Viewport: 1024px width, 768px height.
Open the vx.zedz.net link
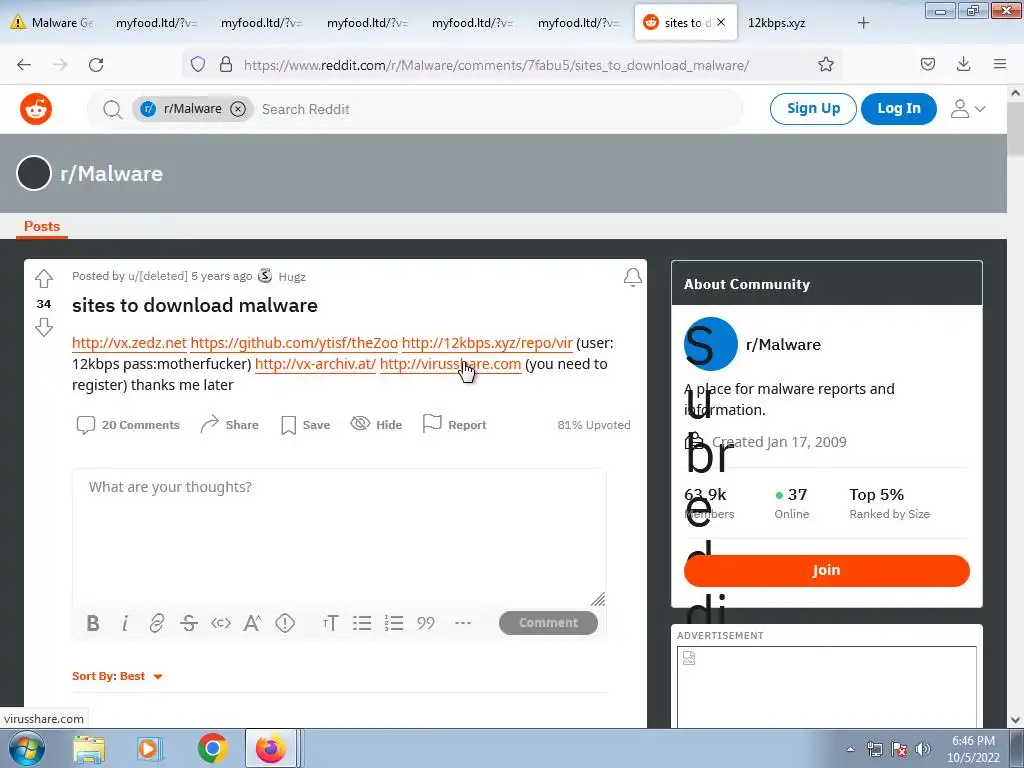tap(129, 343)
